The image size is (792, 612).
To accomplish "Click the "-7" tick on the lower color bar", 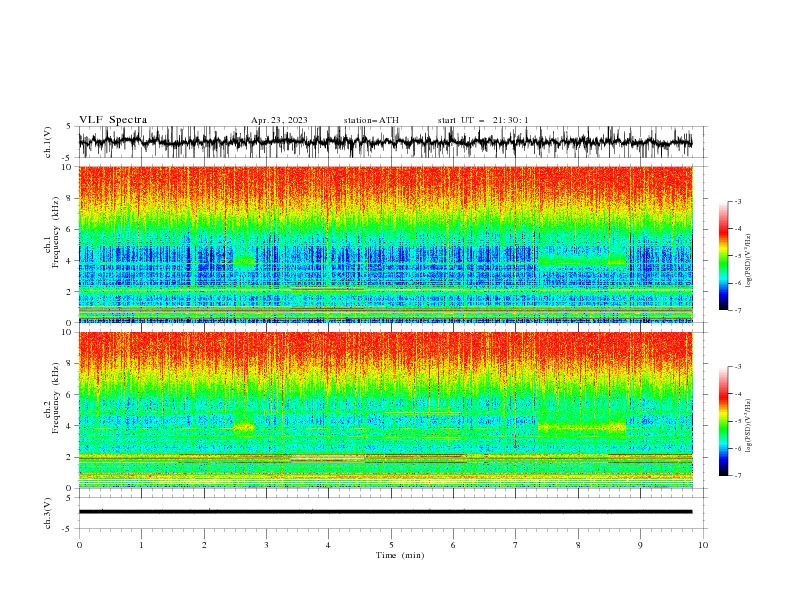I will (x=737, y=476).
